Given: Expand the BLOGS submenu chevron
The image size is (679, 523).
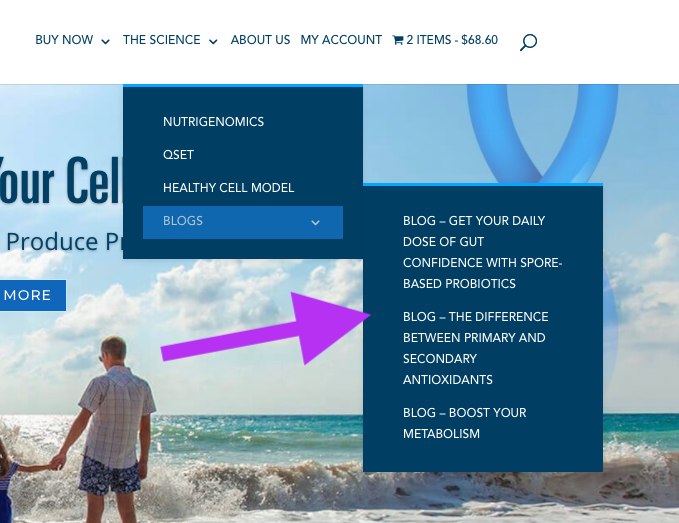Looking at the screenshot, I should coord(315,223).
